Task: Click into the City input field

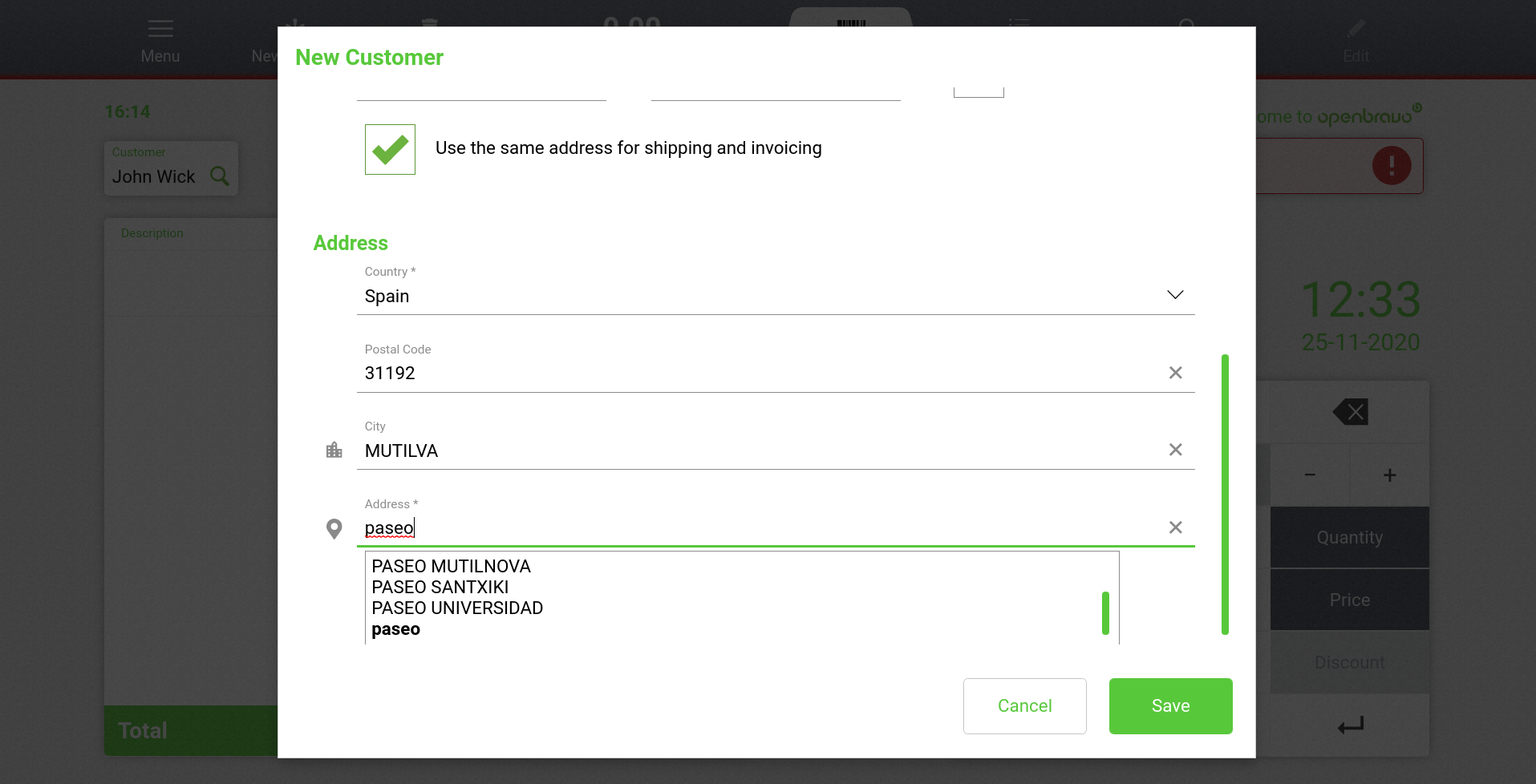Action: (x=754, y=451)
